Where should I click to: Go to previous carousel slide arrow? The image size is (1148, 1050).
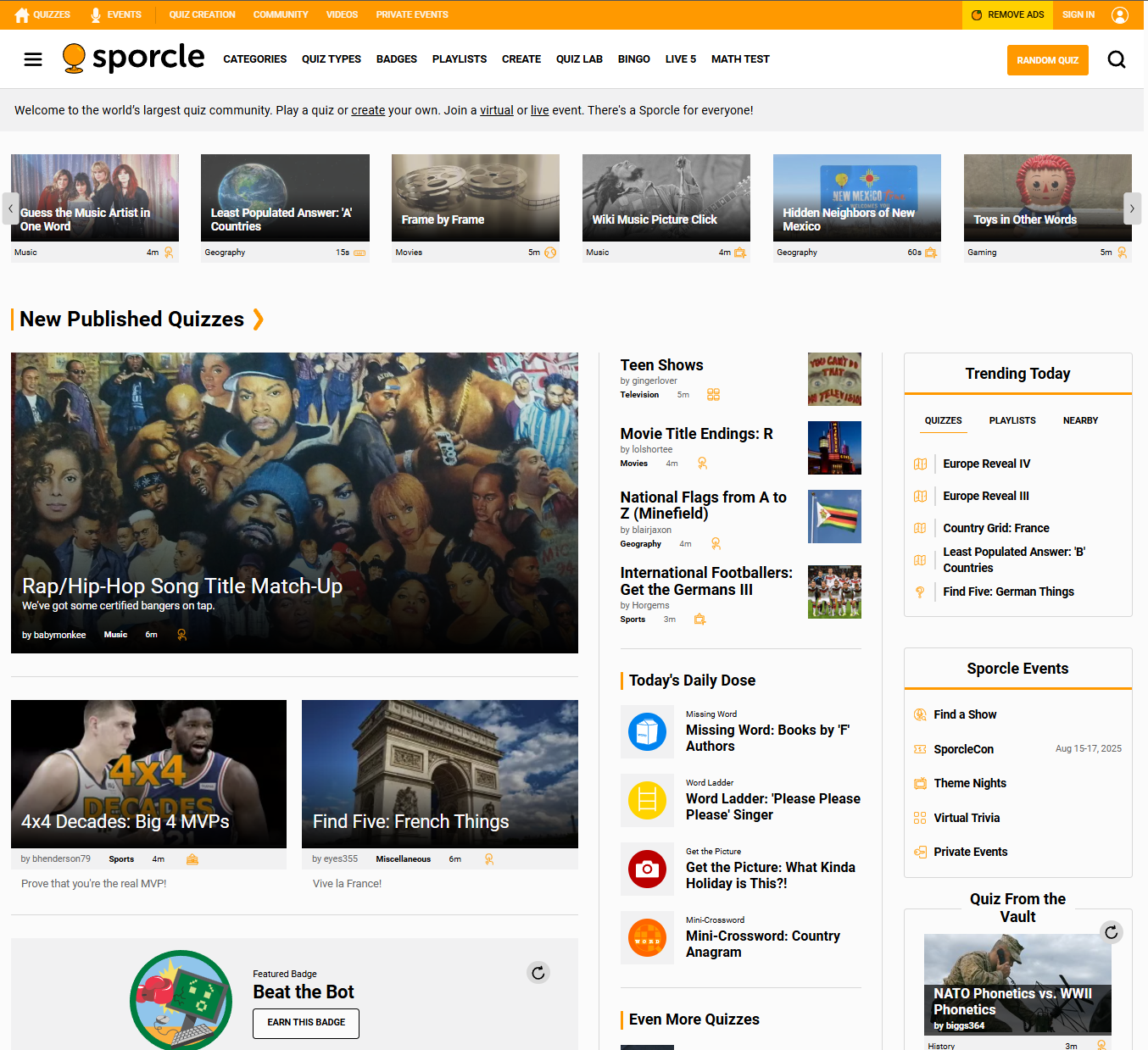pyautogui.click(x=10, y=208)
